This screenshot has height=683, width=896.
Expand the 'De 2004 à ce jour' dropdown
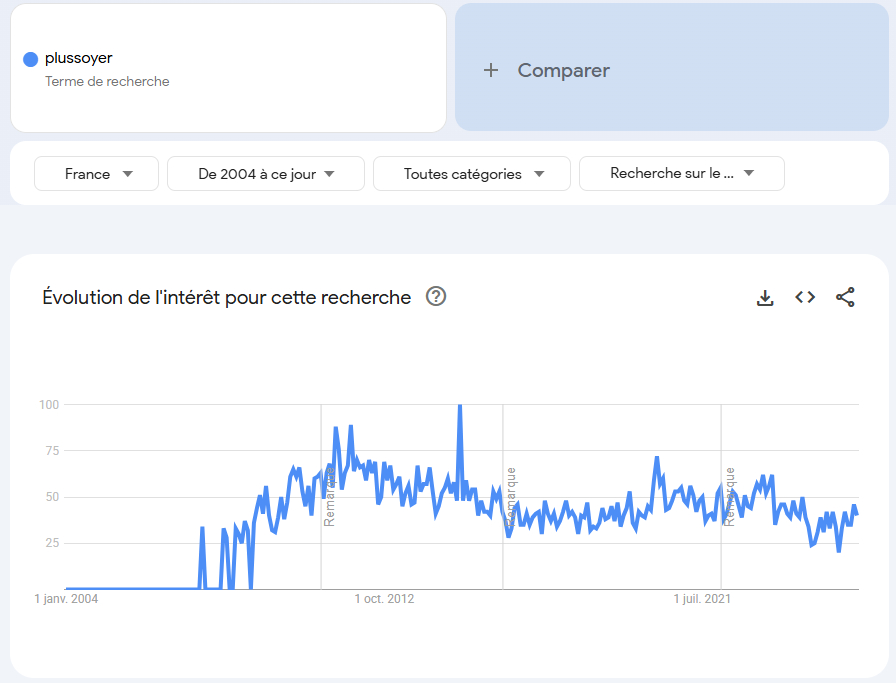(x=266, y=174)
